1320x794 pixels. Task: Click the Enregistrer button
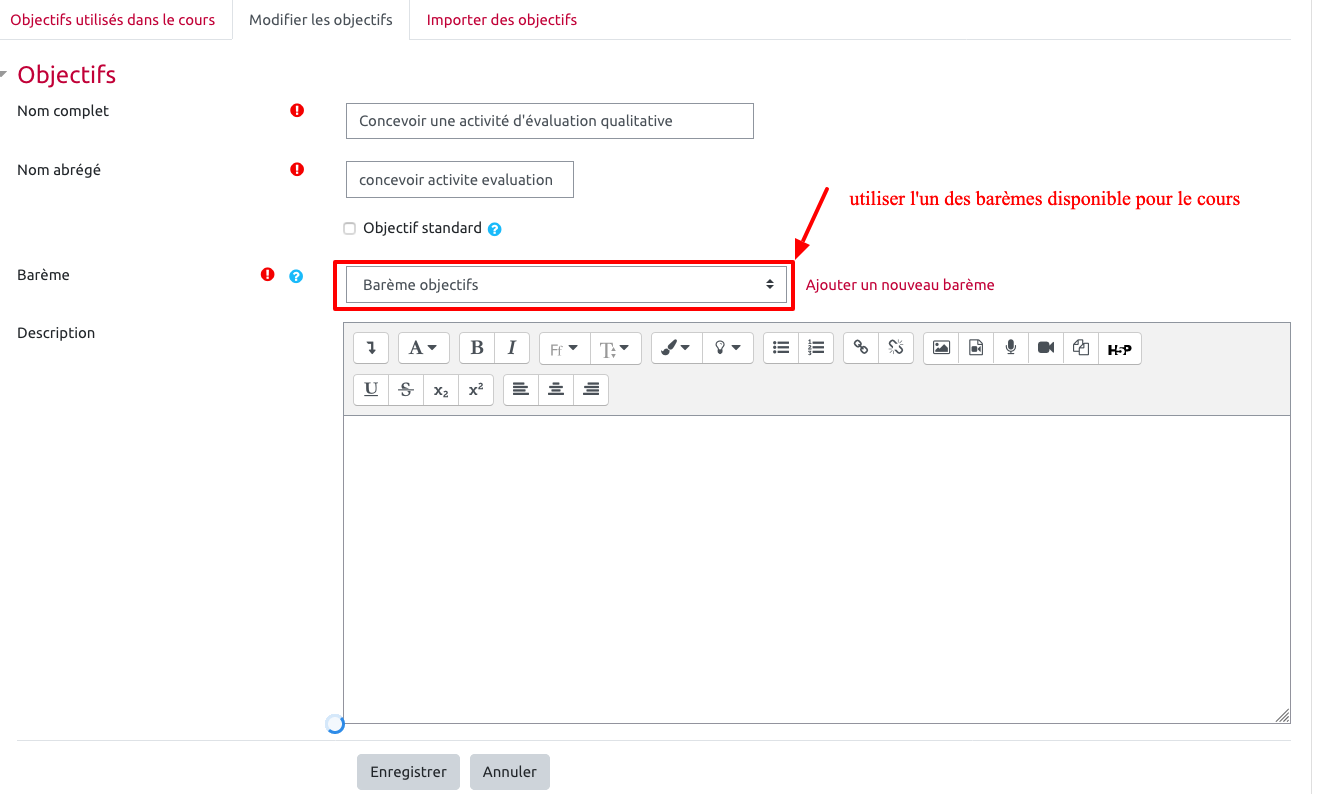(408, 772)
